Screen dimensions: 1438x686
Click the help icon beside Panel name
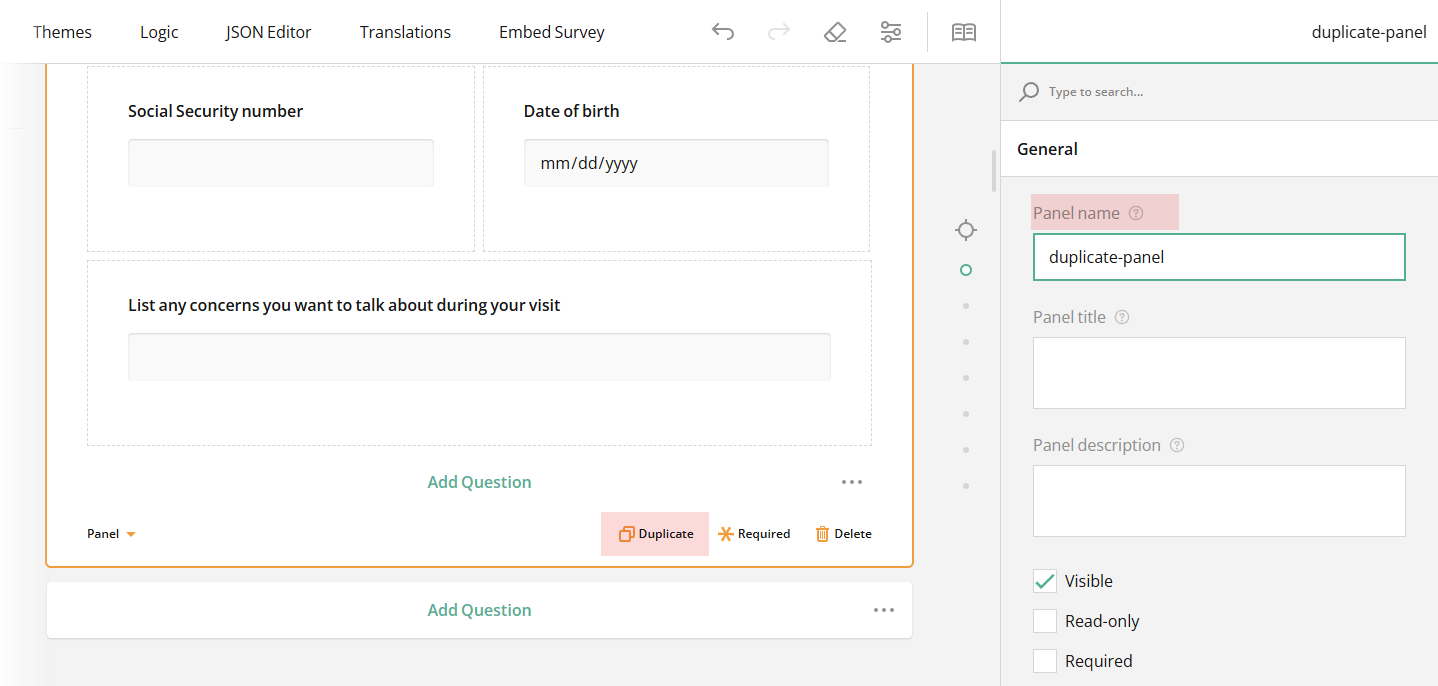coord(1136,212)
